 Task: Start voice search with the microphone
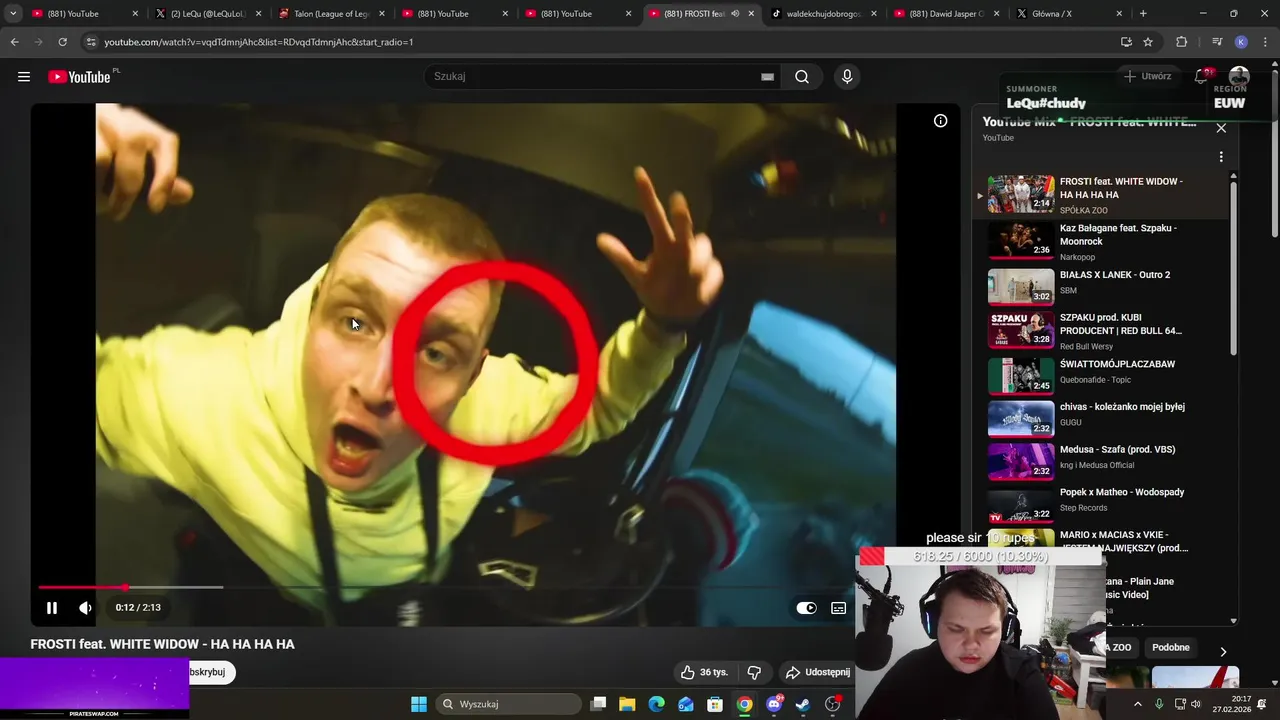pos(847,77)
